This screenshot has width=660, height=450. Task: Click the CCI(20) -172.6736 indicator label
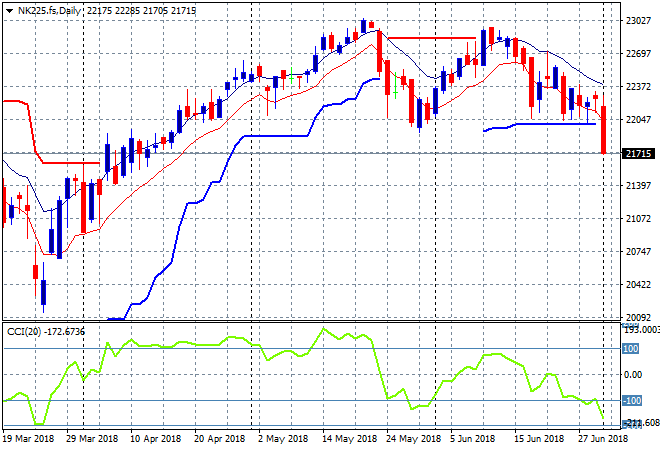[x=46, y=332]
